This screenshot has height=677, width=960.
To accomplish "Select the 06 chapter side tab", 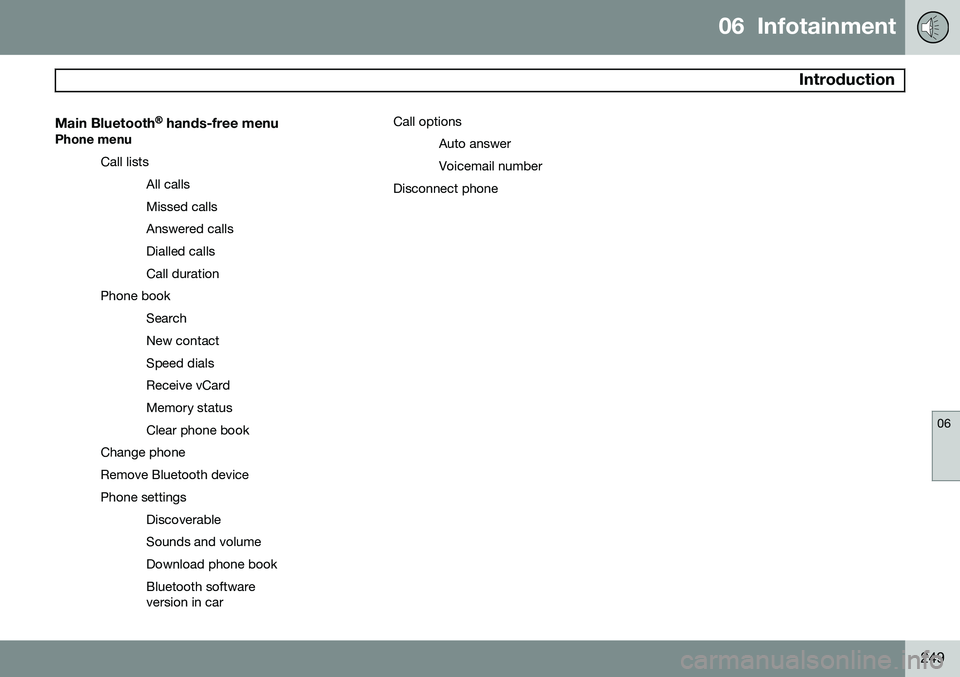I will [946, 446].
